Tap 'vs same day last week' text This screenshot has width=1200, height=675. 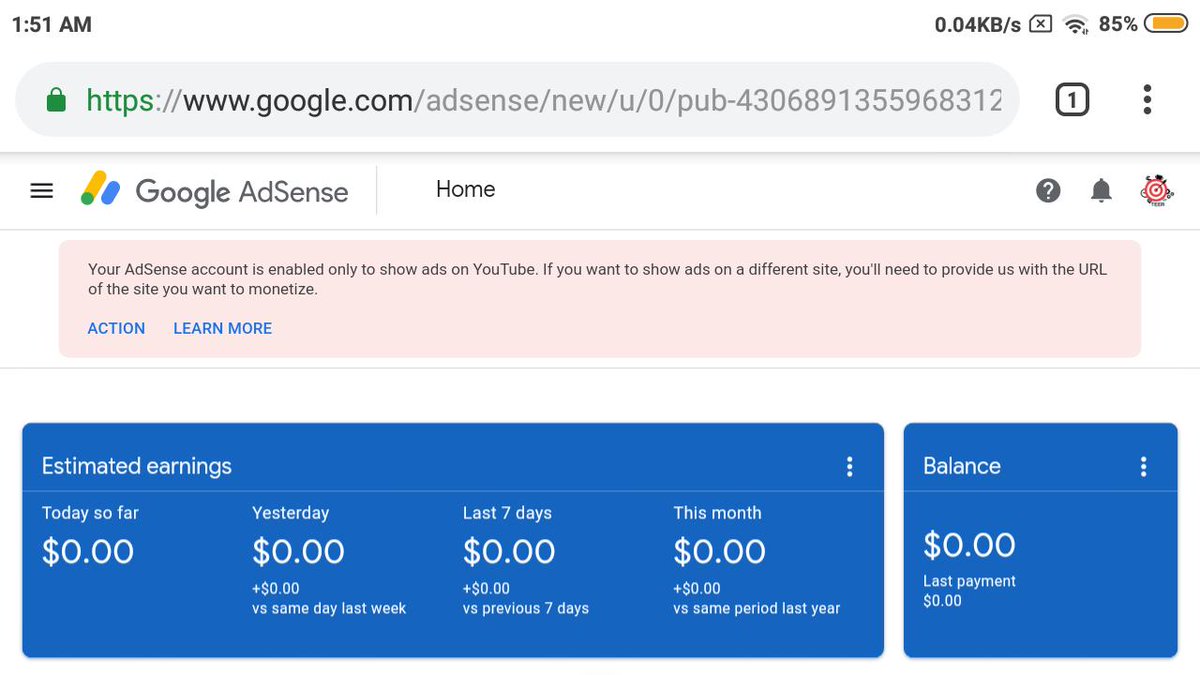329,608
